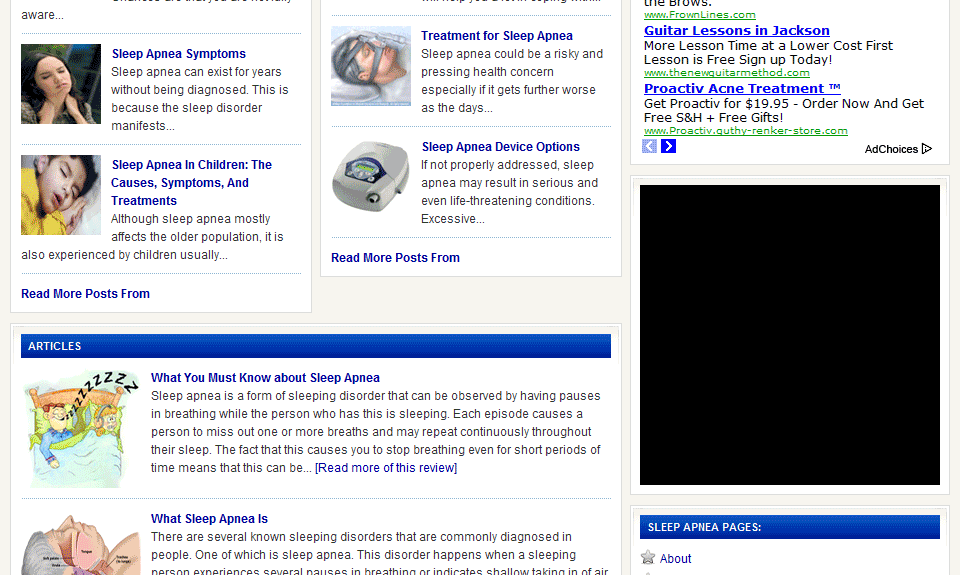Click the sleep apnea device machine thumbnail

coord(371,177)
